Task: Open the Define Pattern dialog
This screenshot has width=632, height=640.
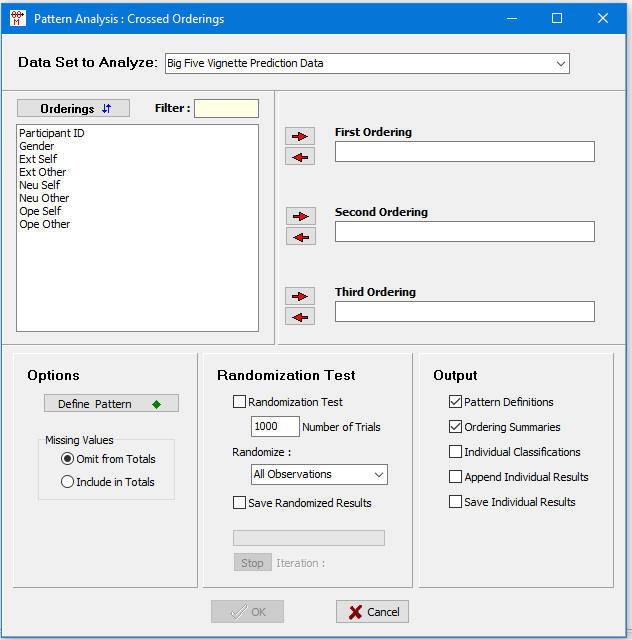Action: click(x=111, y=404)
